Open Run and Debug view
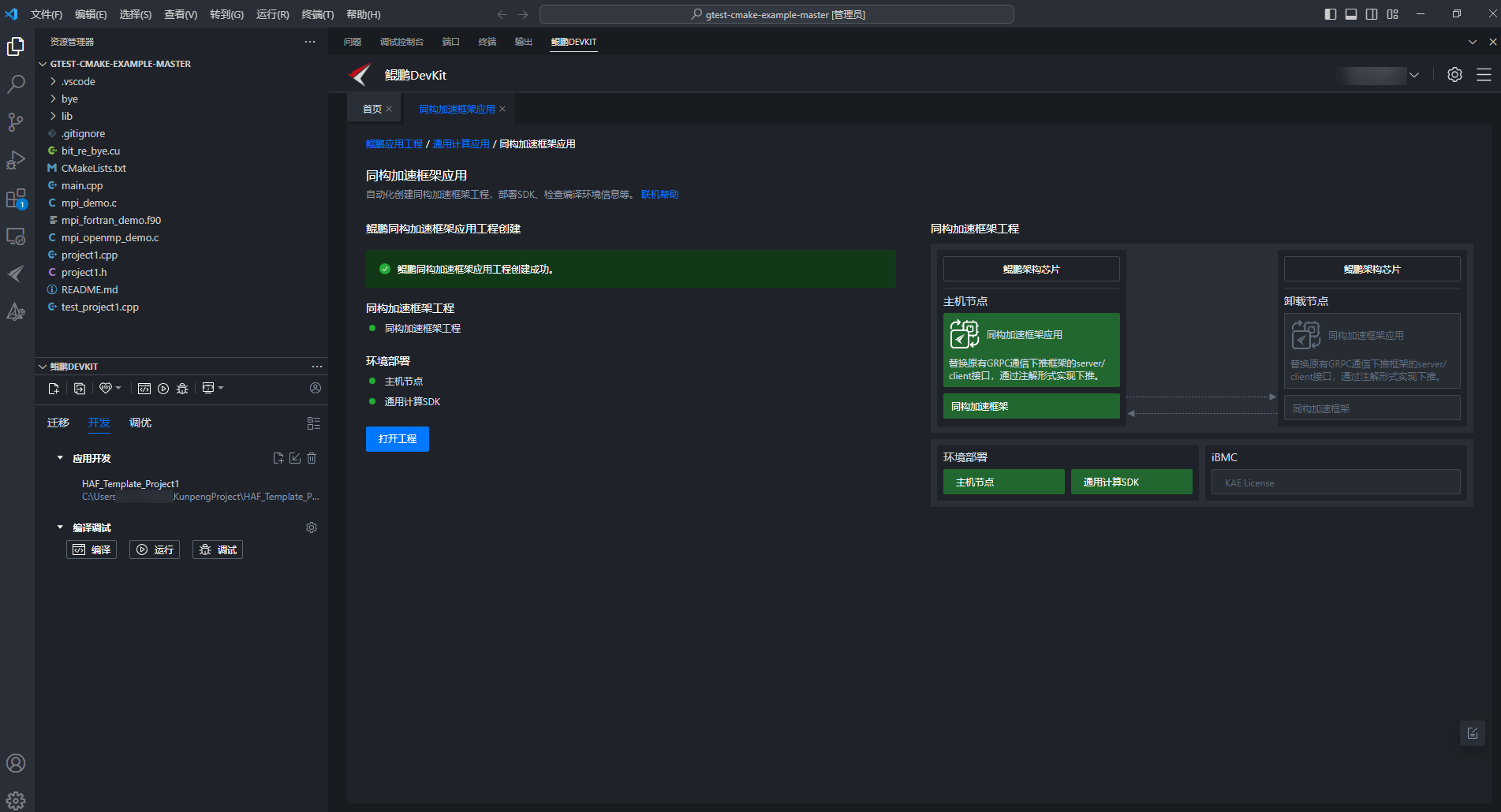1501x812 pixels. [x=16, y=160]
